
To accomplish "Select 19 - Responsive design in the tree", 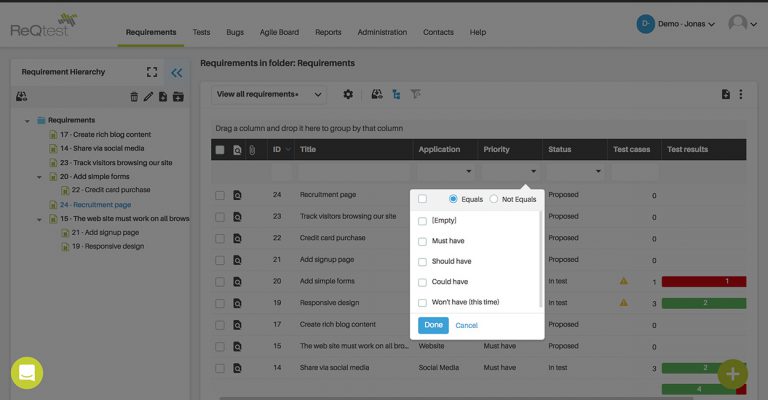I will point(108,247).
